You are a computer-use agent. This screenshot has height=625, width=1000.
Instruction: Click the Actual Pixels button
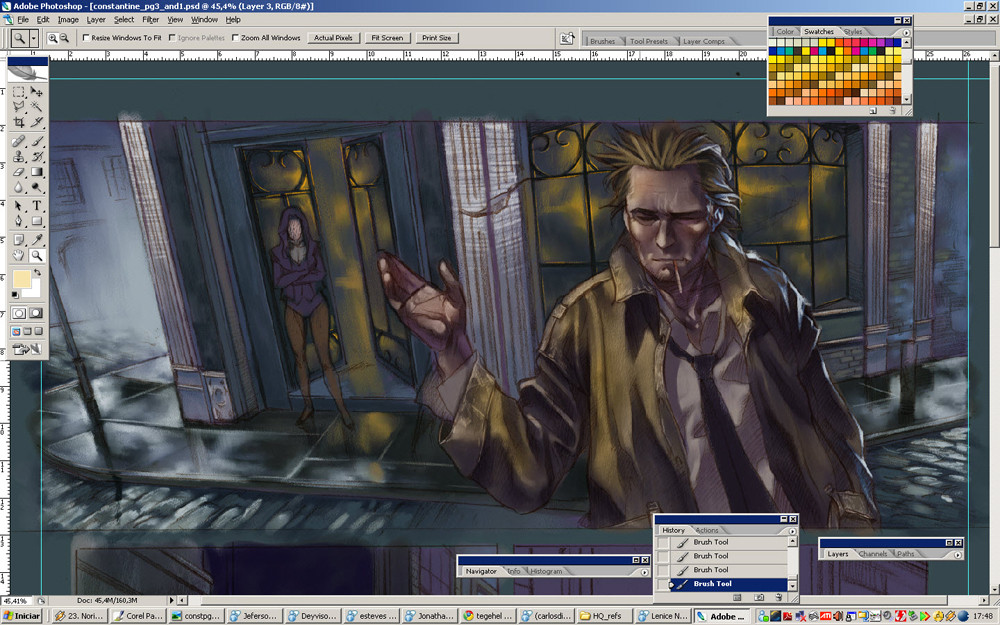coord(334,38)
